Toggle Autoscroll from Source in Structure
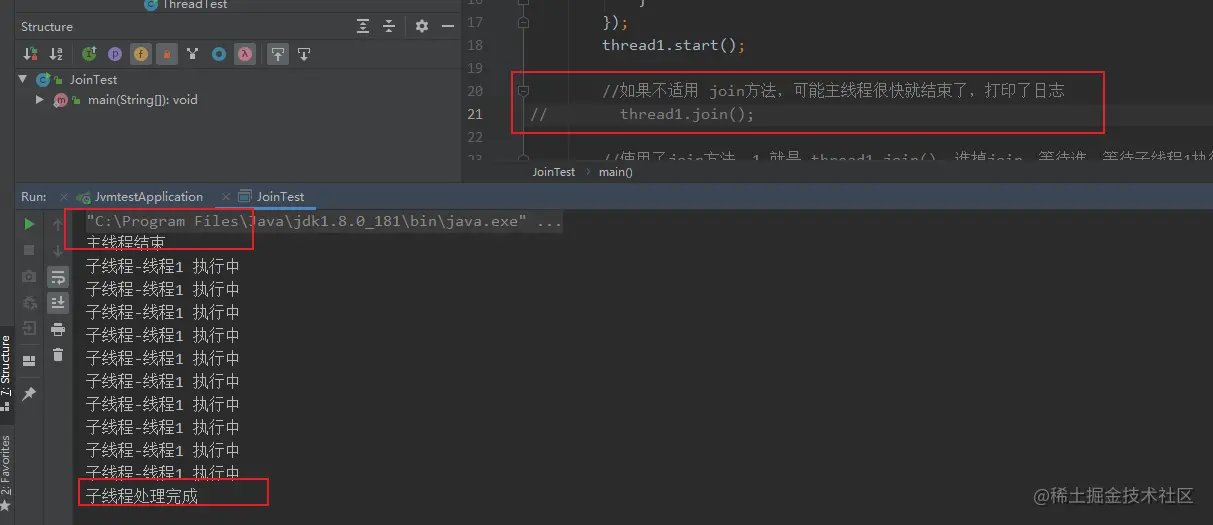 pyautogui.click(x=304, y=54)
